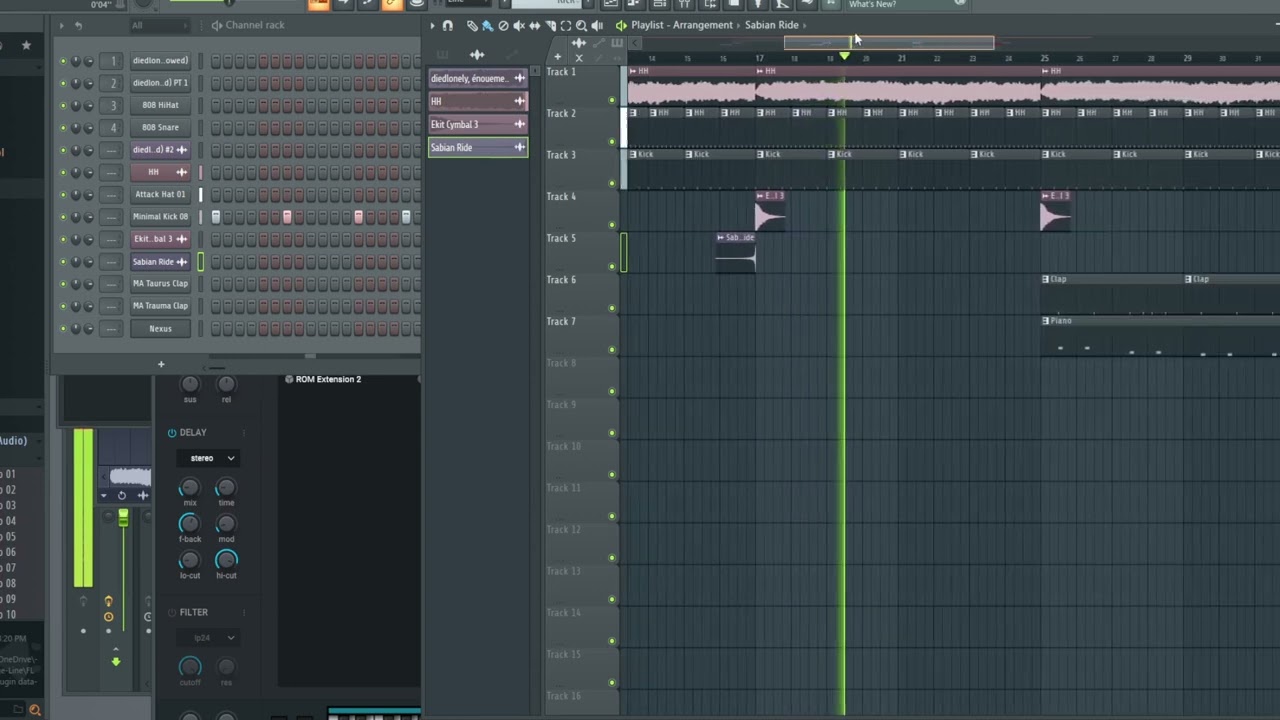This screenshot has width=1280, height=720.
Task: Toggle the playlist magnet snap icon
Action: coord(447,25)
